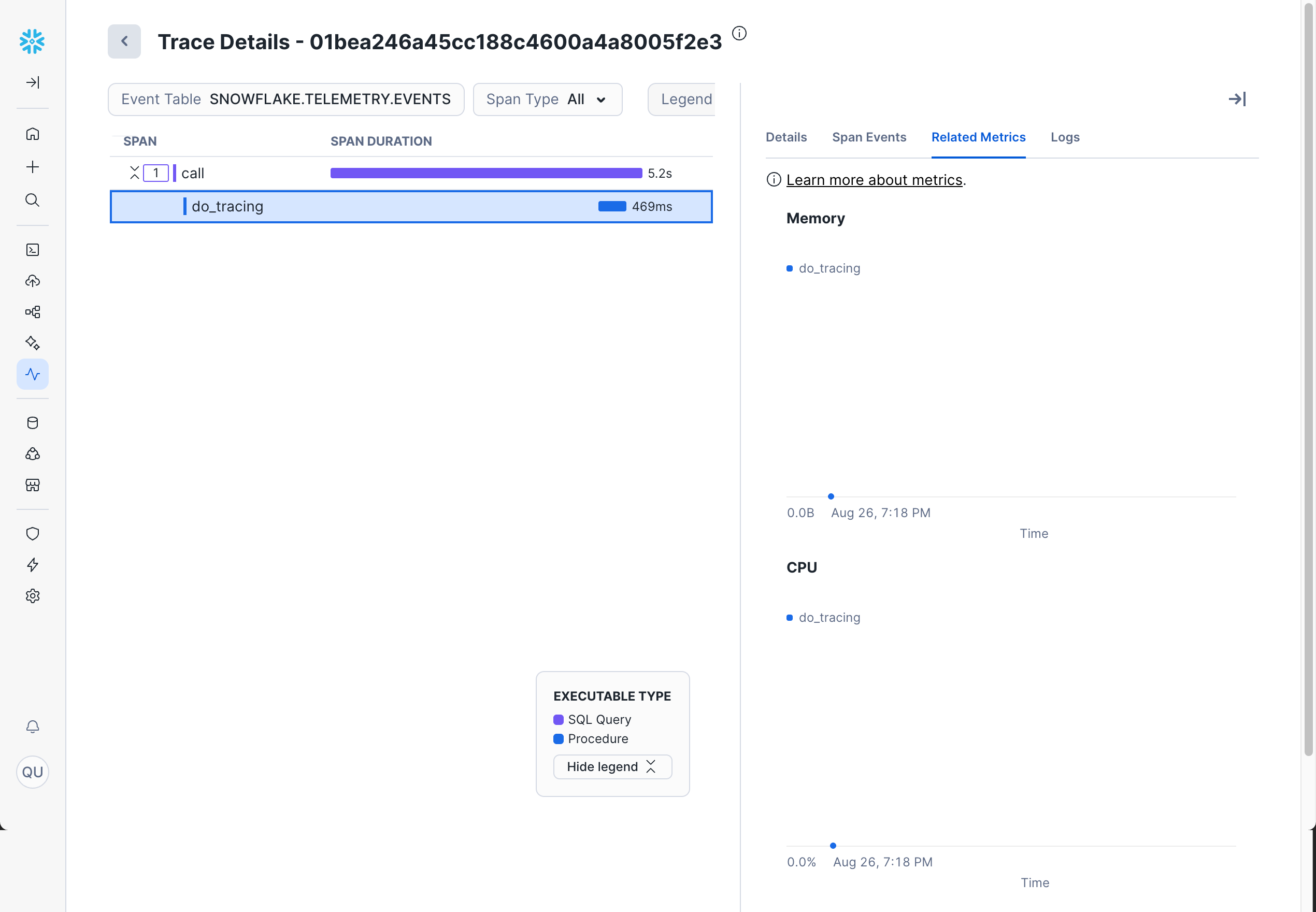Open the Worksheets terminal icon
The height and width of the screenshot is (912, 1316).
tap(33, 250)
